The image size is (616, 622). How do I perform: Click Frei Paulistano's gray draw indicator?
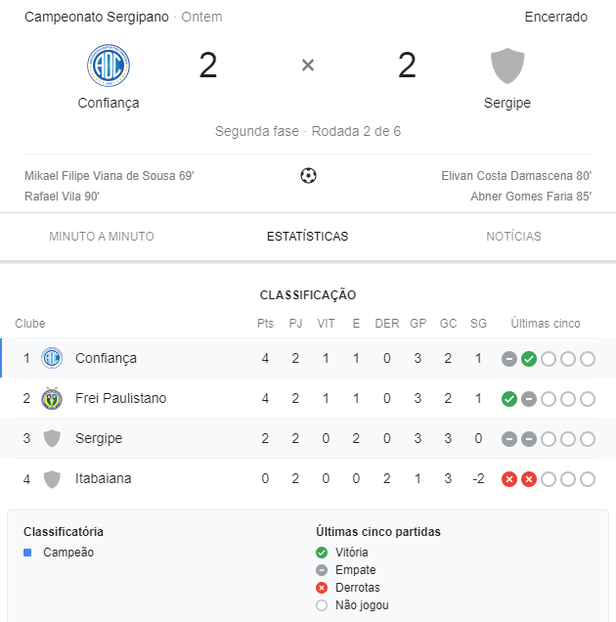coord(529,399)
